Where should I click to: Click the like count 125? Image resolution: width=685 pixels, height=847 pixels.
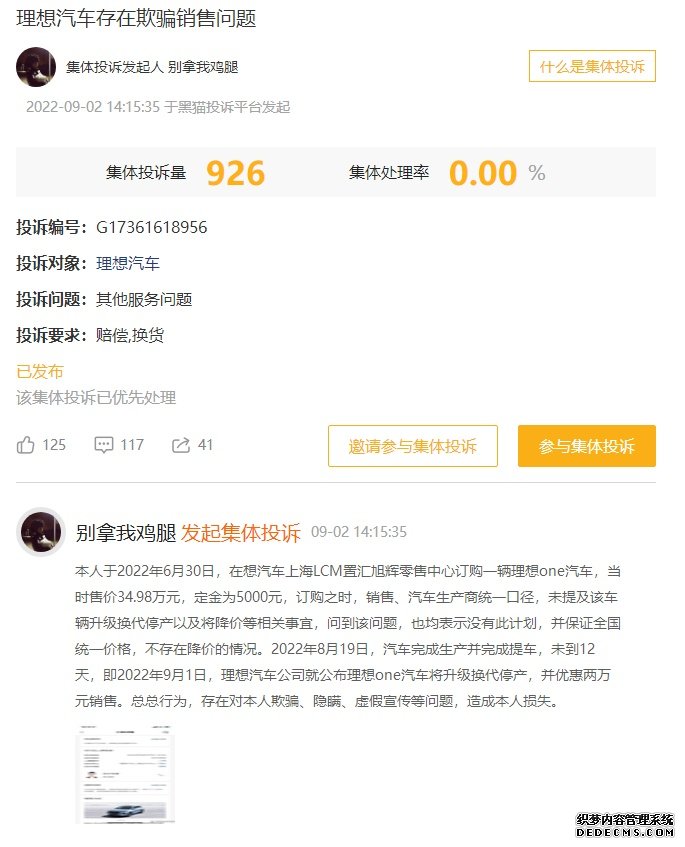[x=54, y=445]
